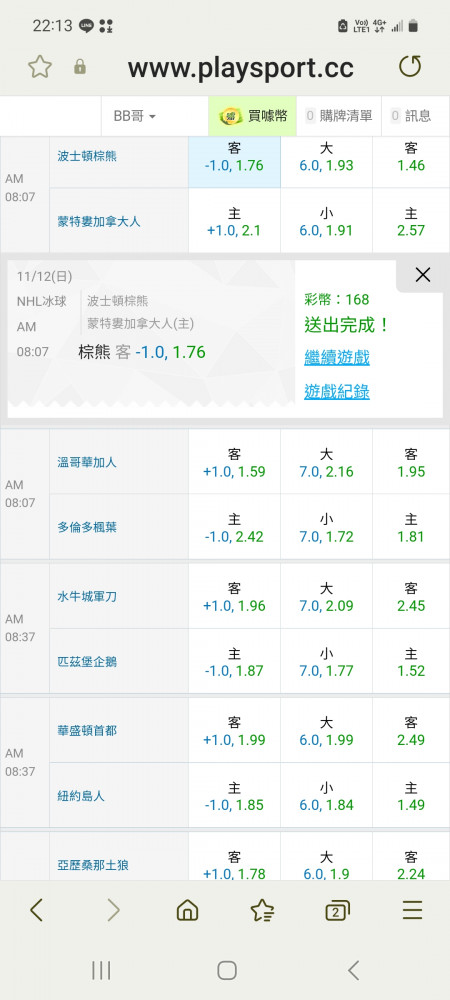450x1000 pixels.
Task: Tap the bookmark star icon in address bar
Action: [40, 66]
